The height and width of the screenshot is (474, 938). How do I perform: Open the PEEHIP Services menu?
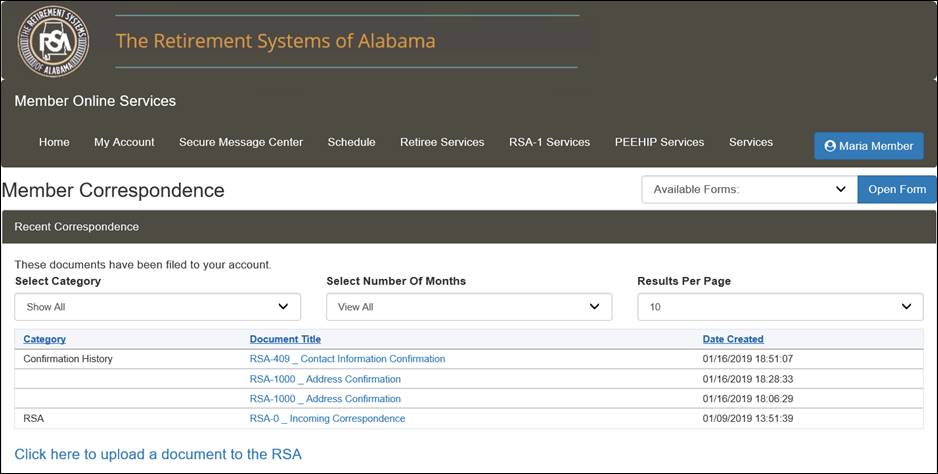[659, 142]
